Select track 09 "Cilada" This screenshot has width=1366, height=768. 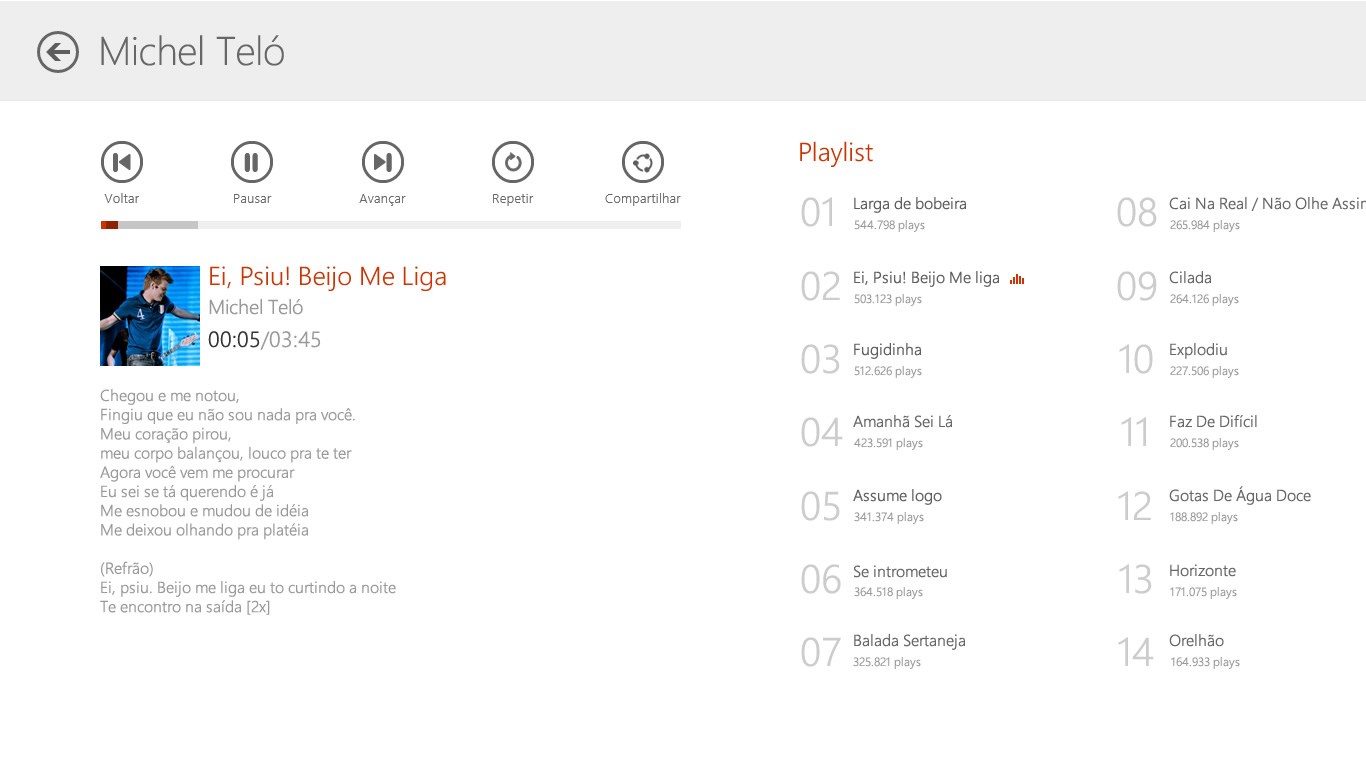coord(1190,278)
